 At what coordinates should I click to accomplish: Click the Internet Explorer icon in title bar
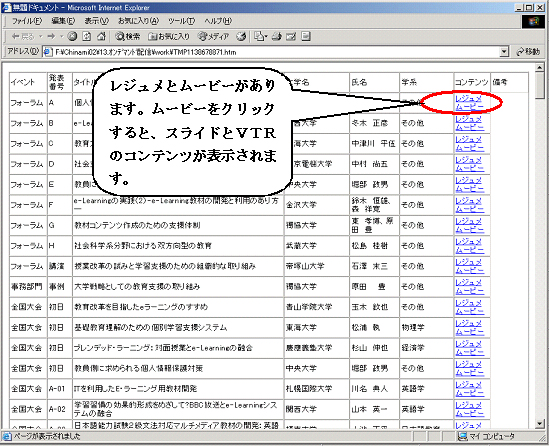(x=6, y=7)
